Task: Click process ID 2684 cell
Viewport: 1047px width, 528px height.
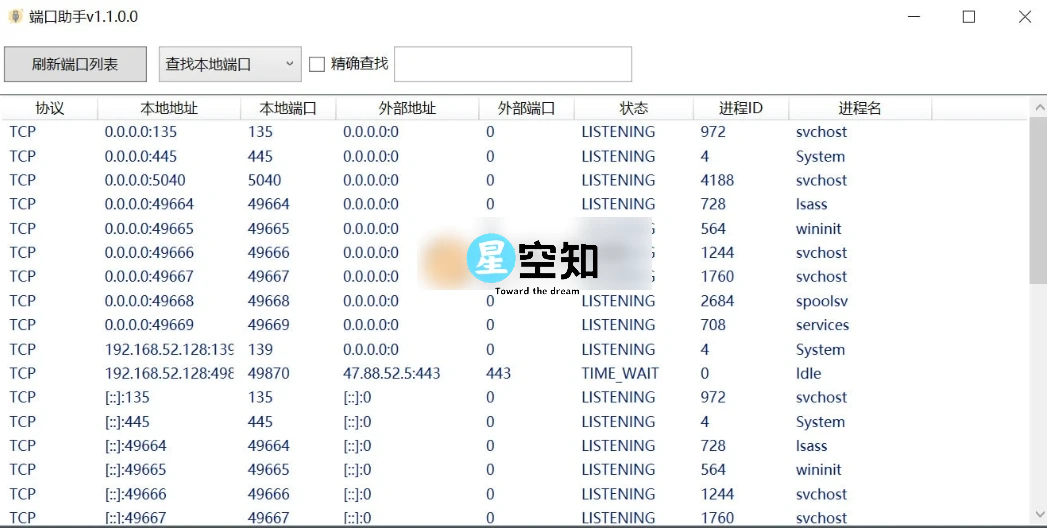Action: (x=717, y=301)
